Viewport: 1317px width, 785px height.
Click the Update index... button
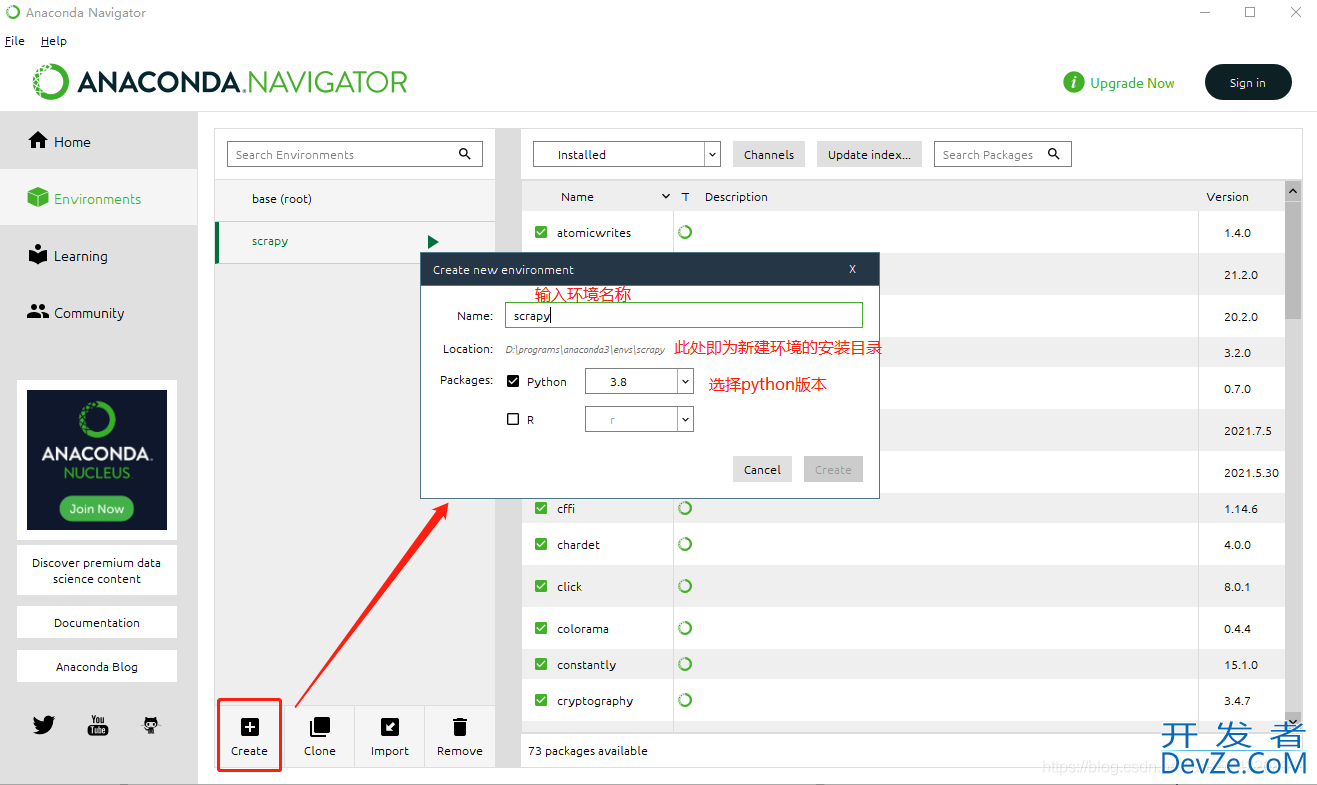tap(869, 155)
